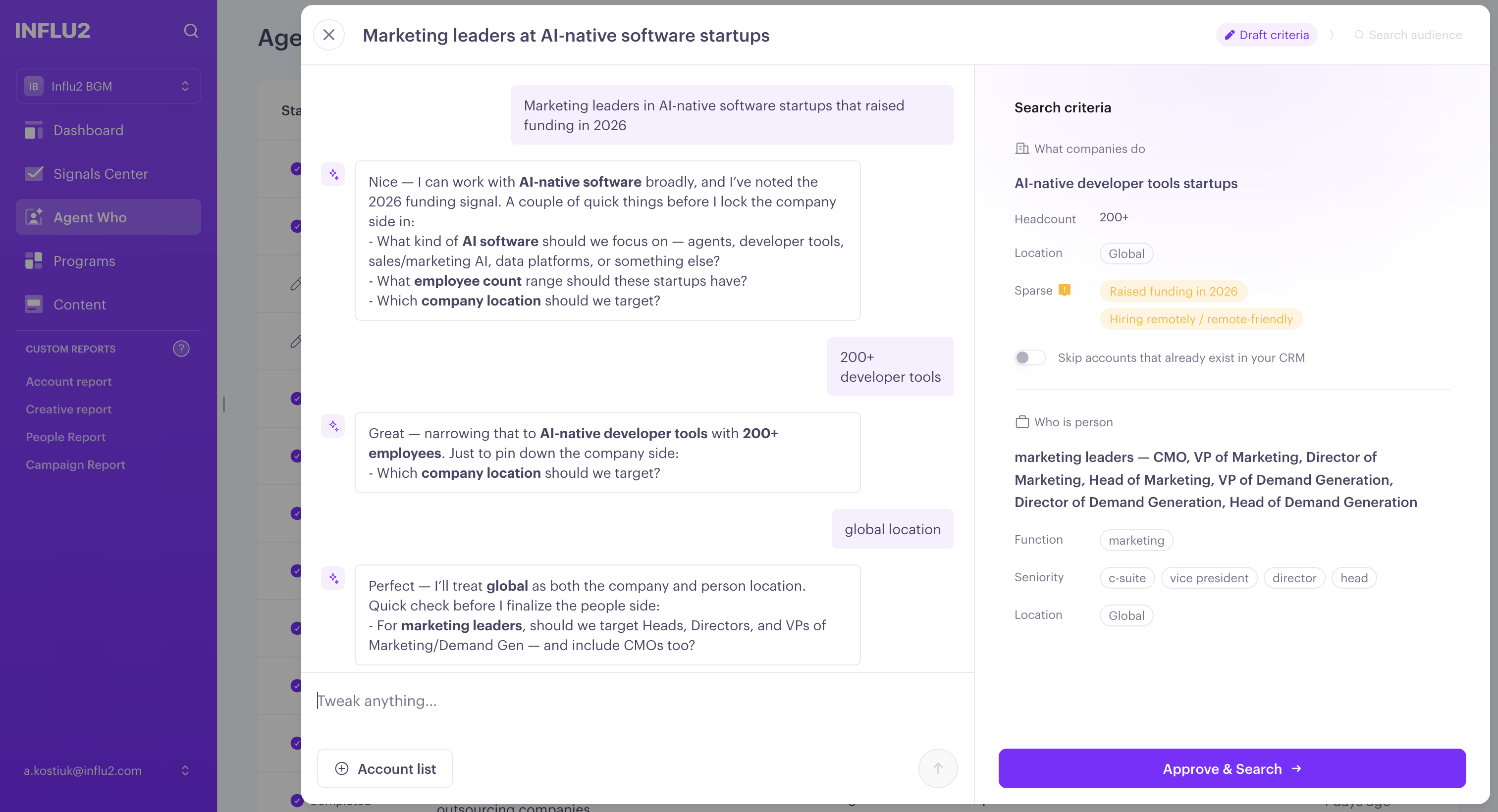This screenshot has height=812, width=1498.
Task: Click the Custom Reports help icon
Action: [181, 349]
